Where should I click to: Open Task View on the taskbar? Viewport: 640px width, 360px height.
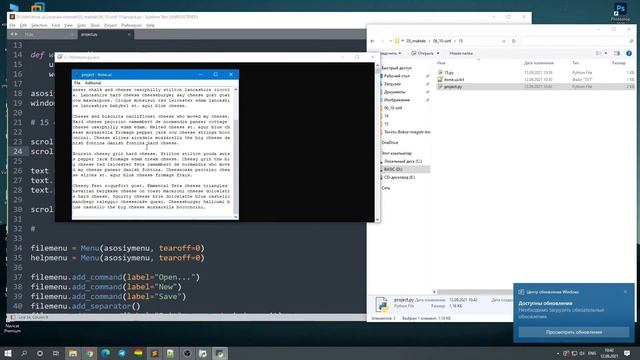(56, 353)
